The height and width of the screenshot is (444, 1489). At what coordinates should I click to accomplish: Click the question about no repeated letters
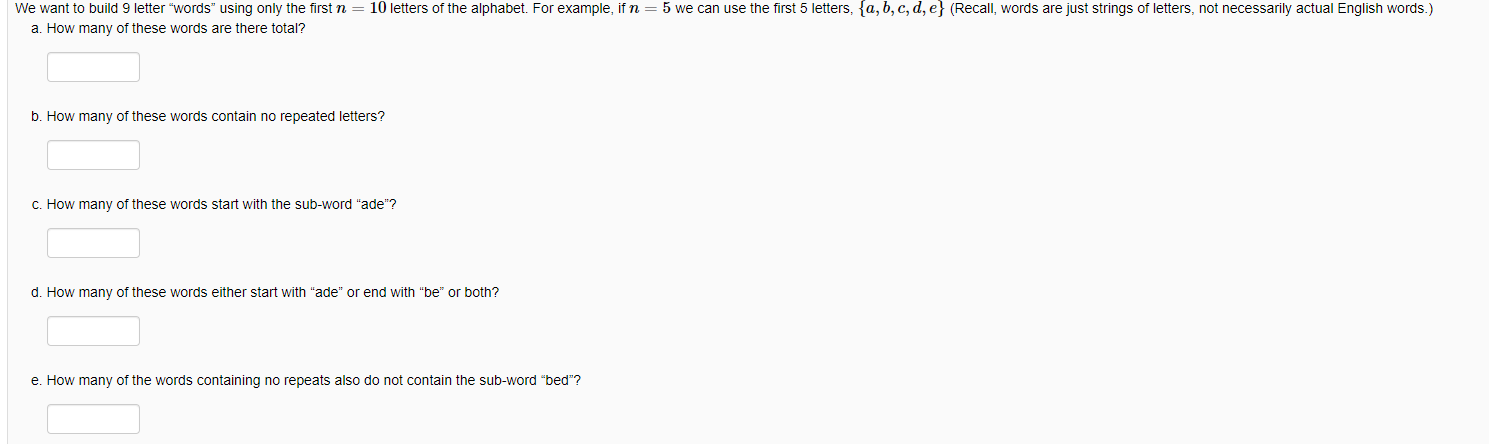click(x=215, y=116)
